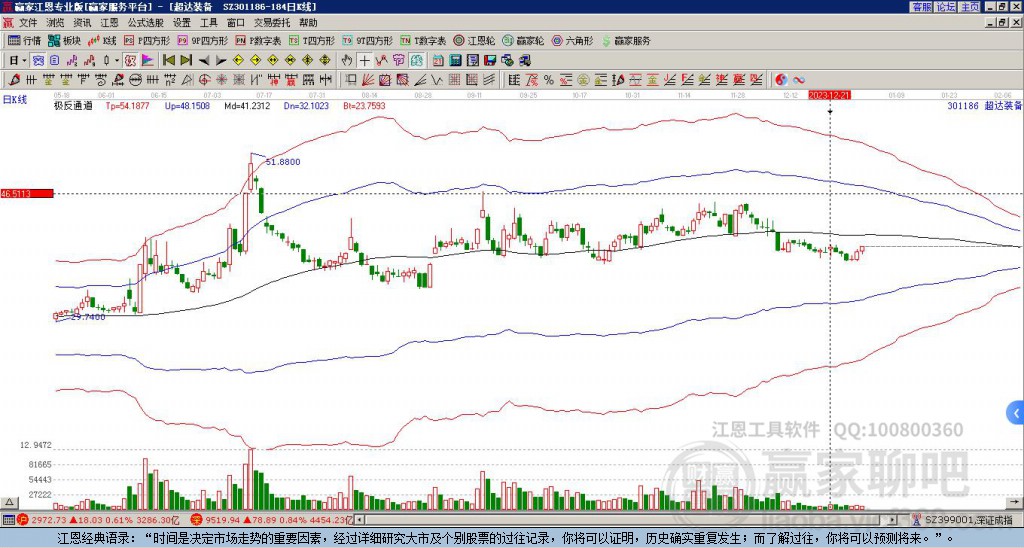Click the horizontal scrollbar right arrow

click(892, 520)
